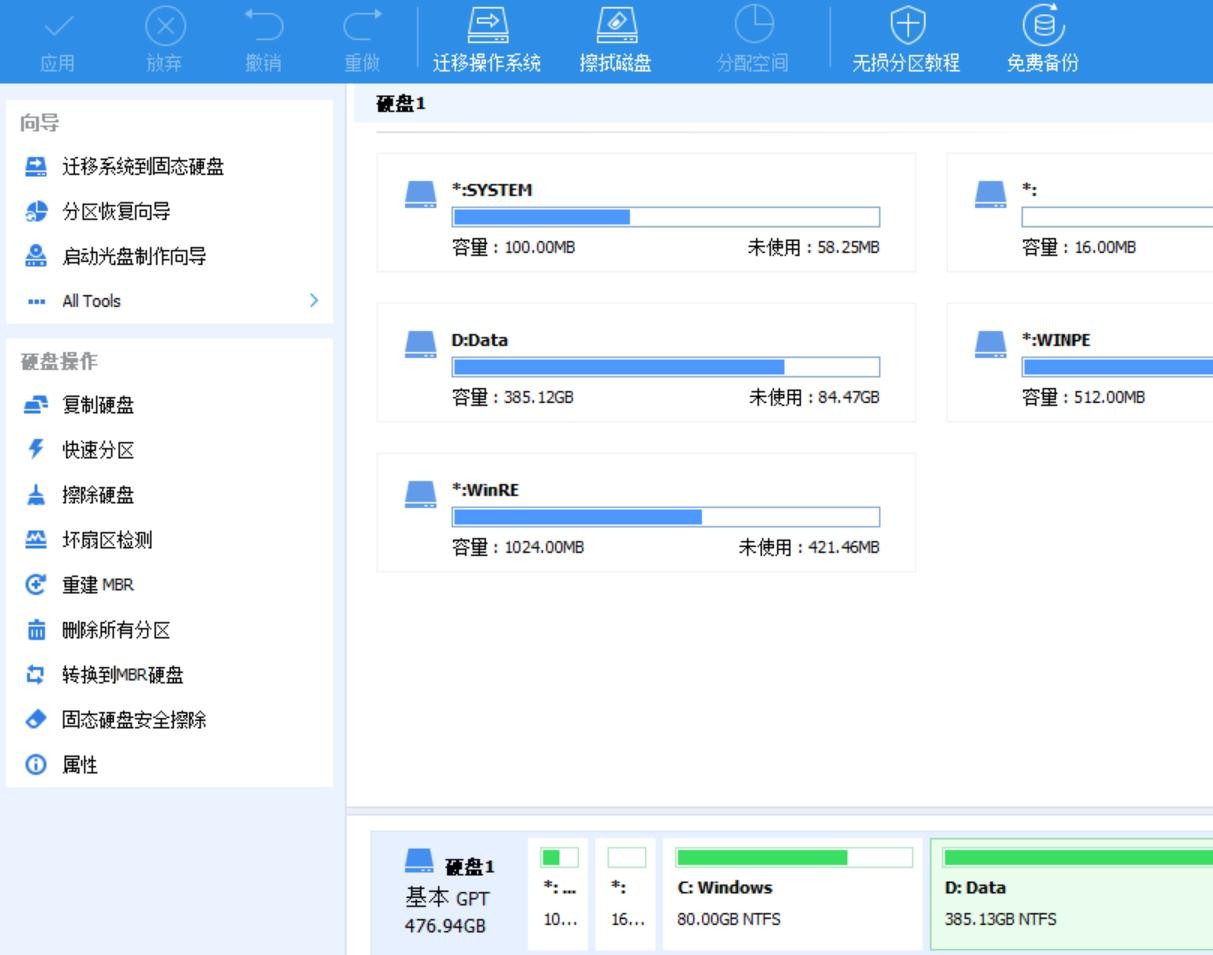Open 迁移系统到固态硬盘 wizard
The width and height of the screenshot is (1213, 955).
142,166
